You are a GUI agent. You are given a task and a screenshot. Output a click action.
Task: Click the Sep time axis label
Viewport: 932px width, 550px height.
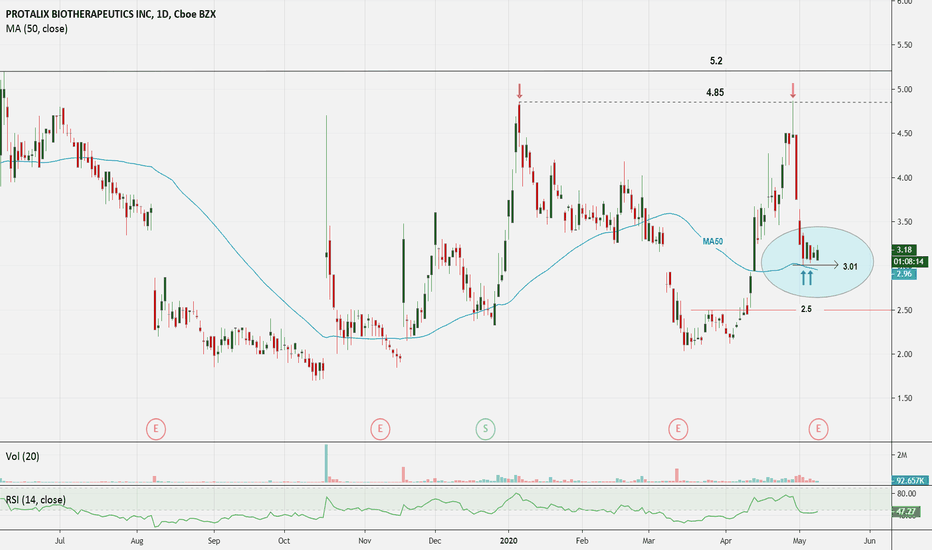pyautogui.click(x=214, y=541)
